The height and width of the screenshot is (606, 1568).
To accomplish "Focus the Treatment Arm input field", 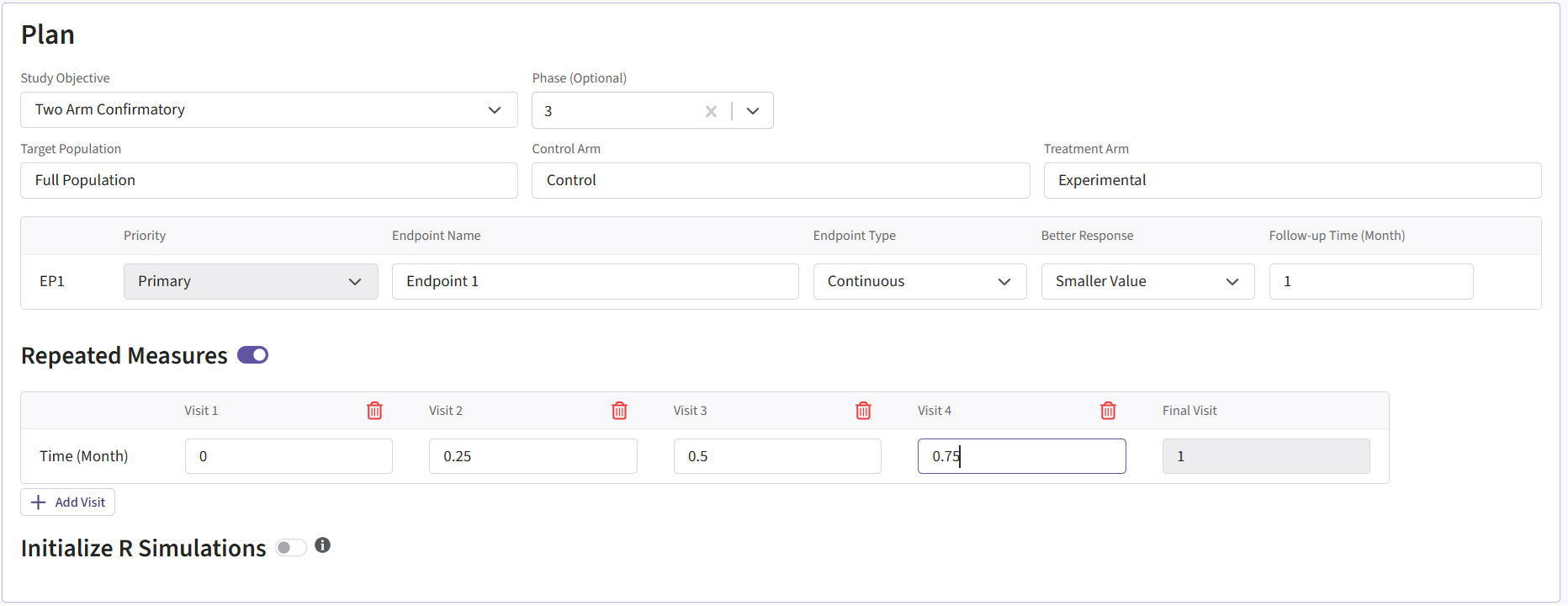I will pos(1291,181).
